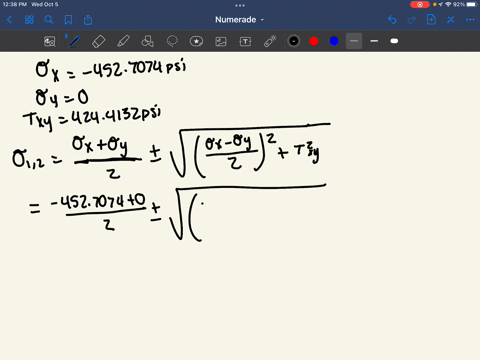This screenshot has height=360, width=480.
Task: Tap the 12:38 PM clock
Action: coord(15,4)
